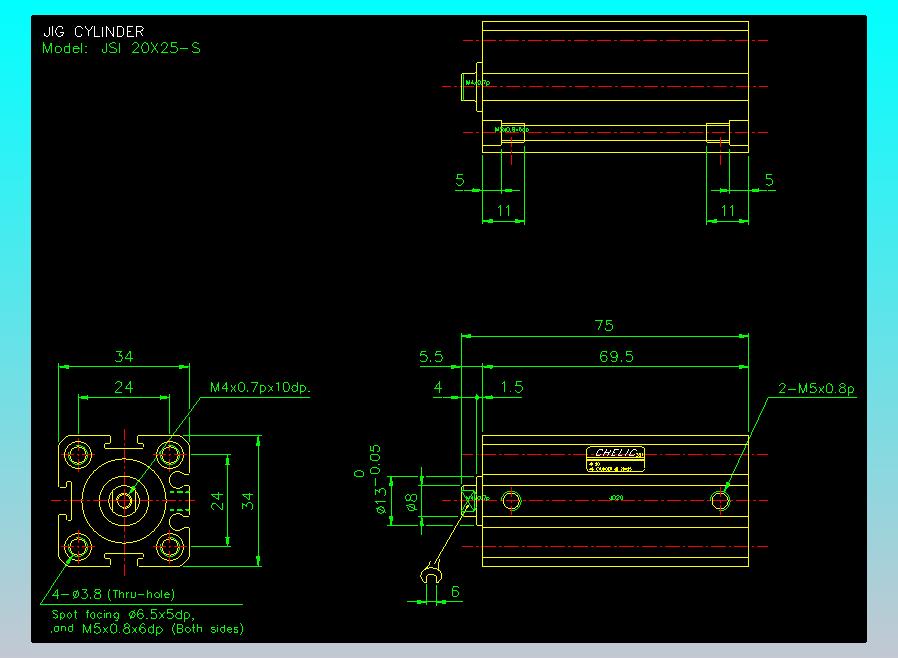Click the JIG CYLINDER title text

(93, 32)
